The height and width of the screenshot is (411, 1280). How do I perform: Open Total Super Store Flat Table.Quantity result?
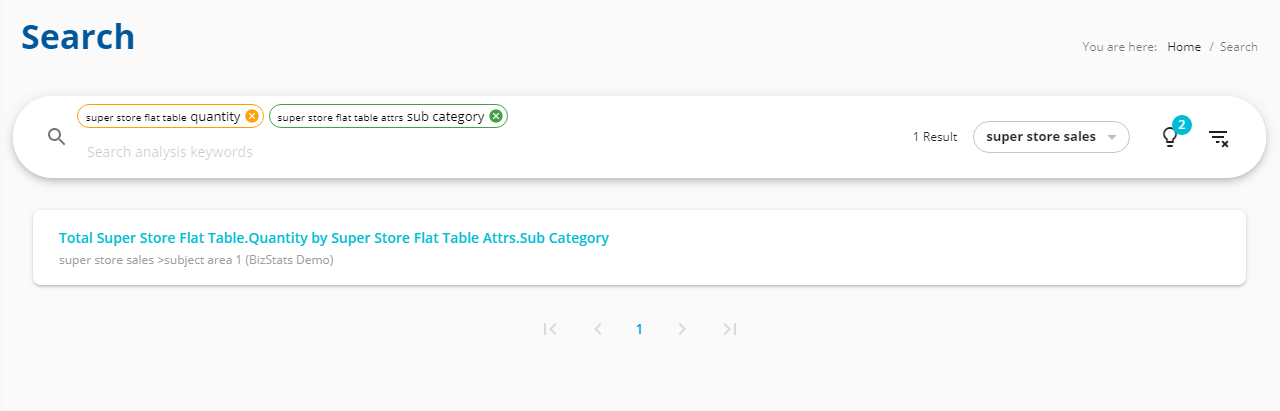tap(334, 238)
